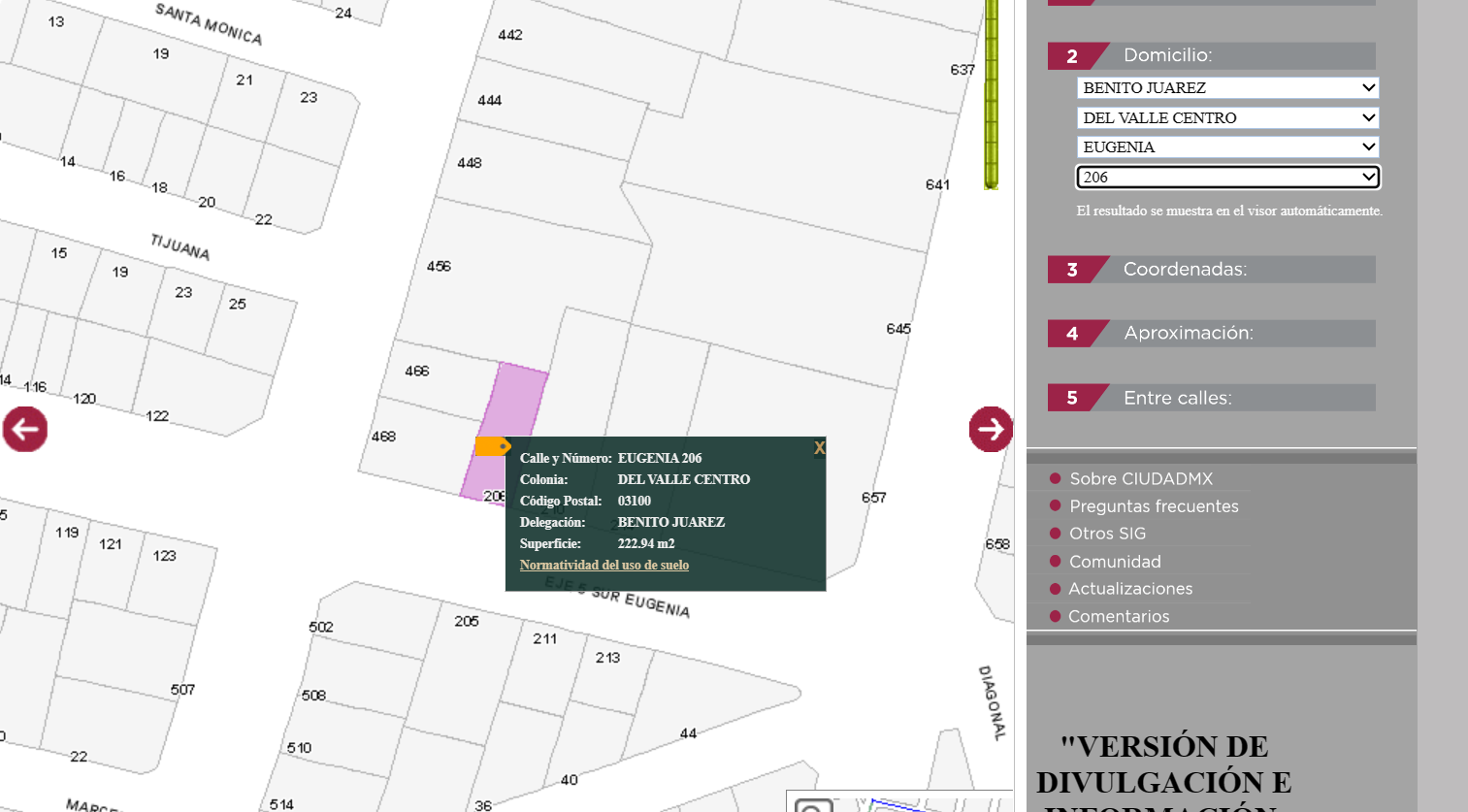The width and height of the screenshot is (1468, 812).
Task: Open the 206 street number dropdown
Action: 1227,177
